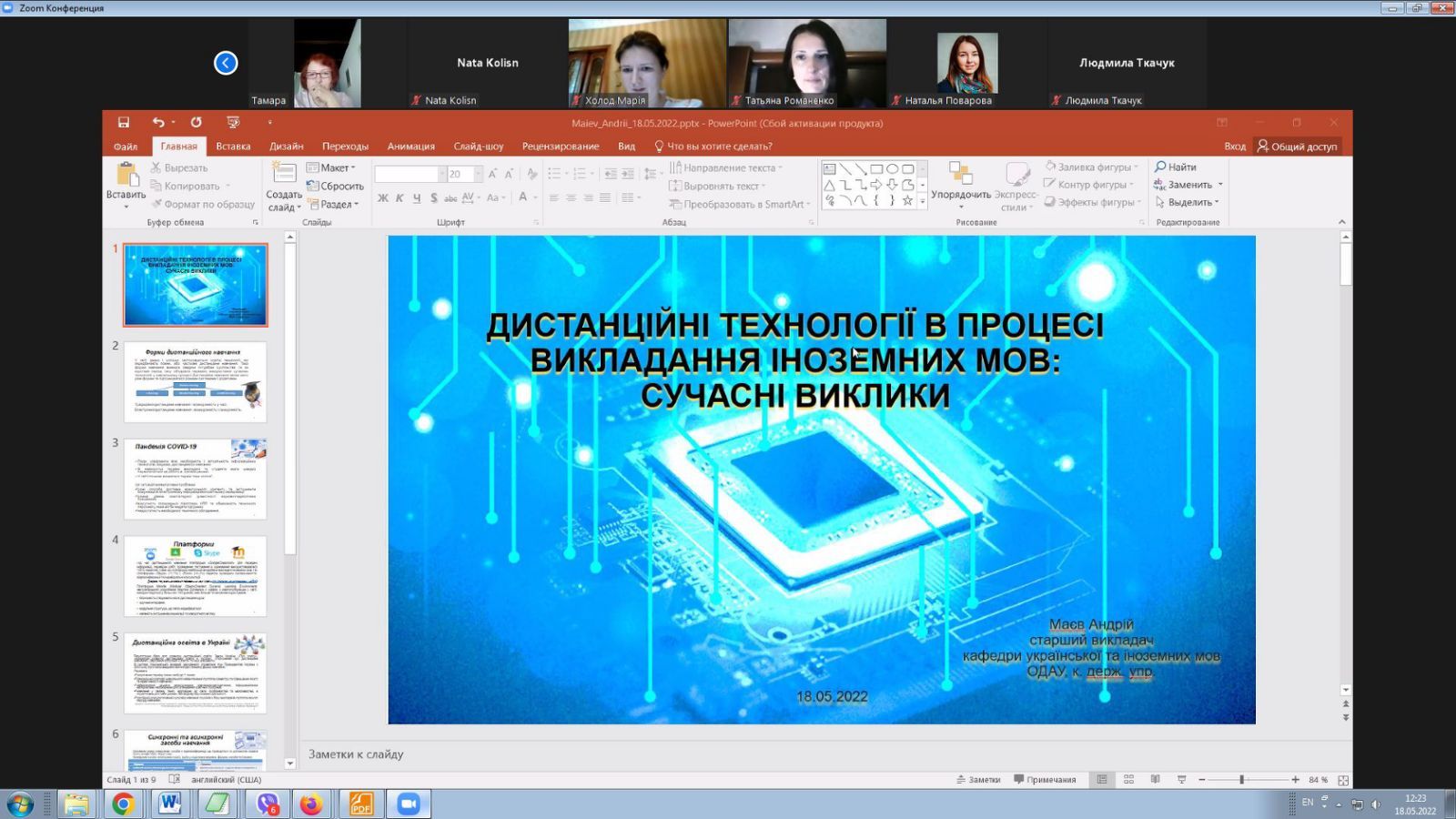Open the Find (Найти) search tool
This screenshot has height=819, width=1456.
point(1176,167)
